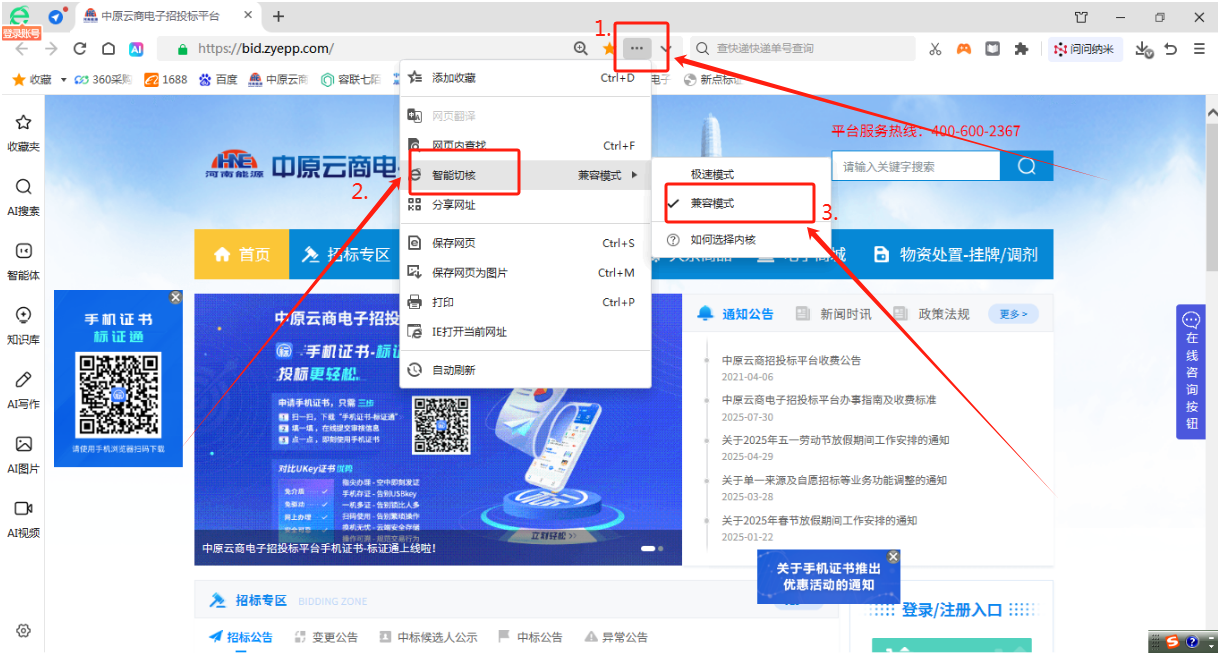
Task: Click the 更多 link in notices panel
Action: [x=1013, y=314]
